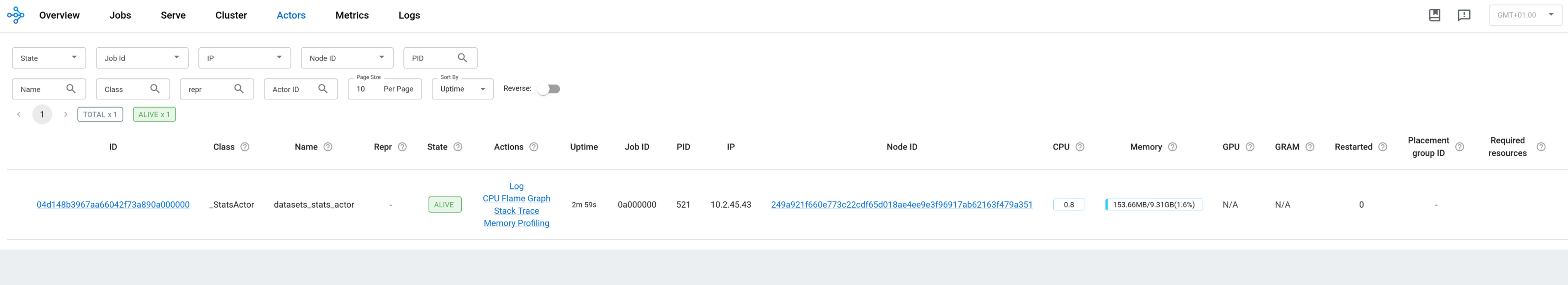Click the Restarted column help icon
The image size is (1568, 285).
tap(1382, 147)
